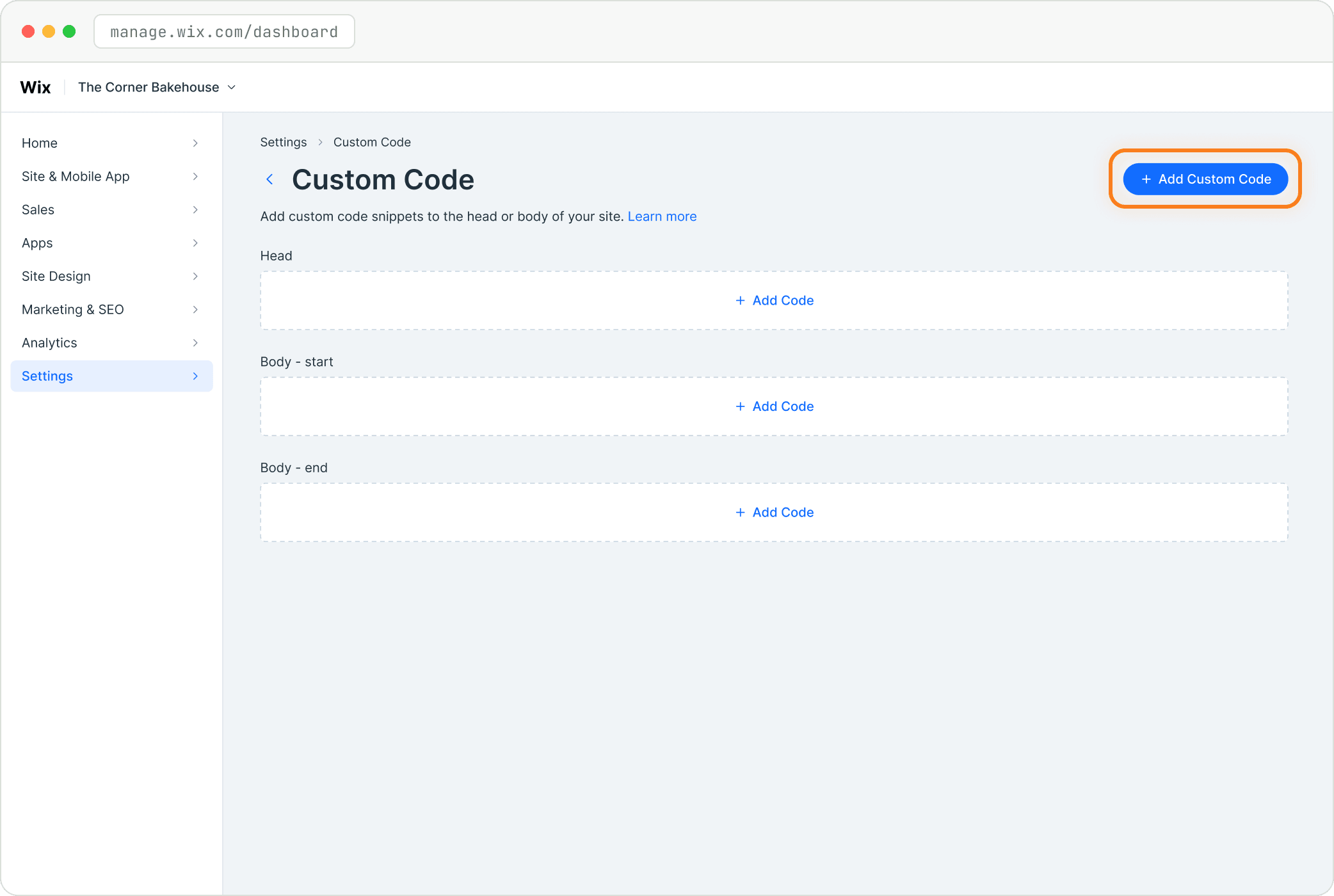Minimize the window with the yellow button
This screenshot has height=896, width=1334.
(49, 31)
